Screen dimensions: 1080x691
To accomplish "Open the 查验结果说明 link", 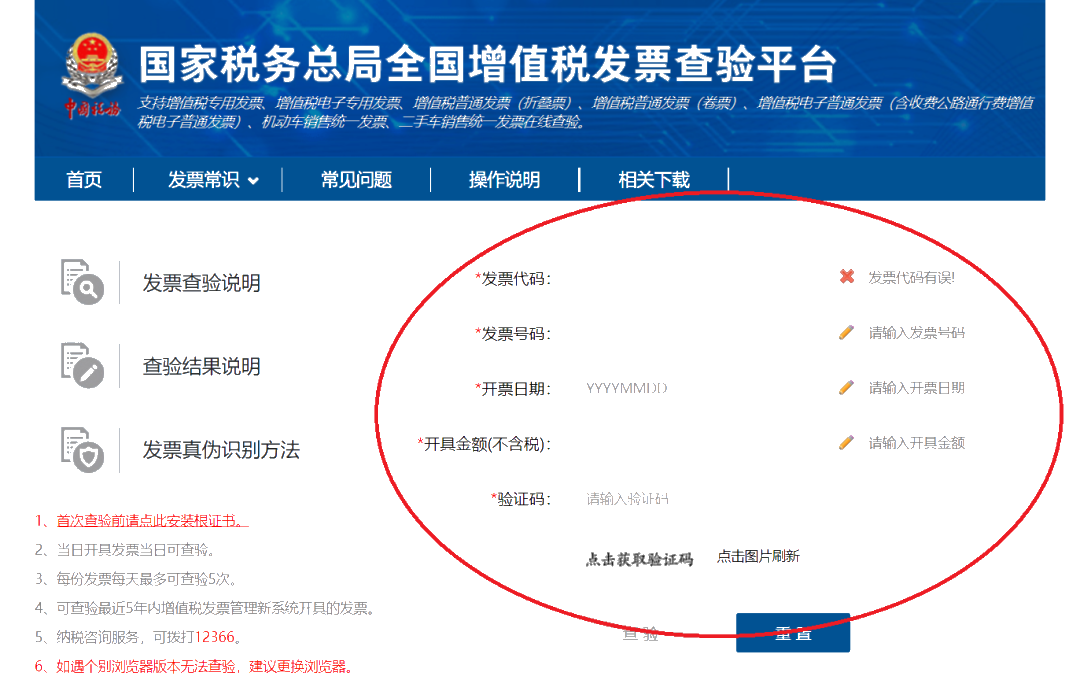I will point(201,367).
